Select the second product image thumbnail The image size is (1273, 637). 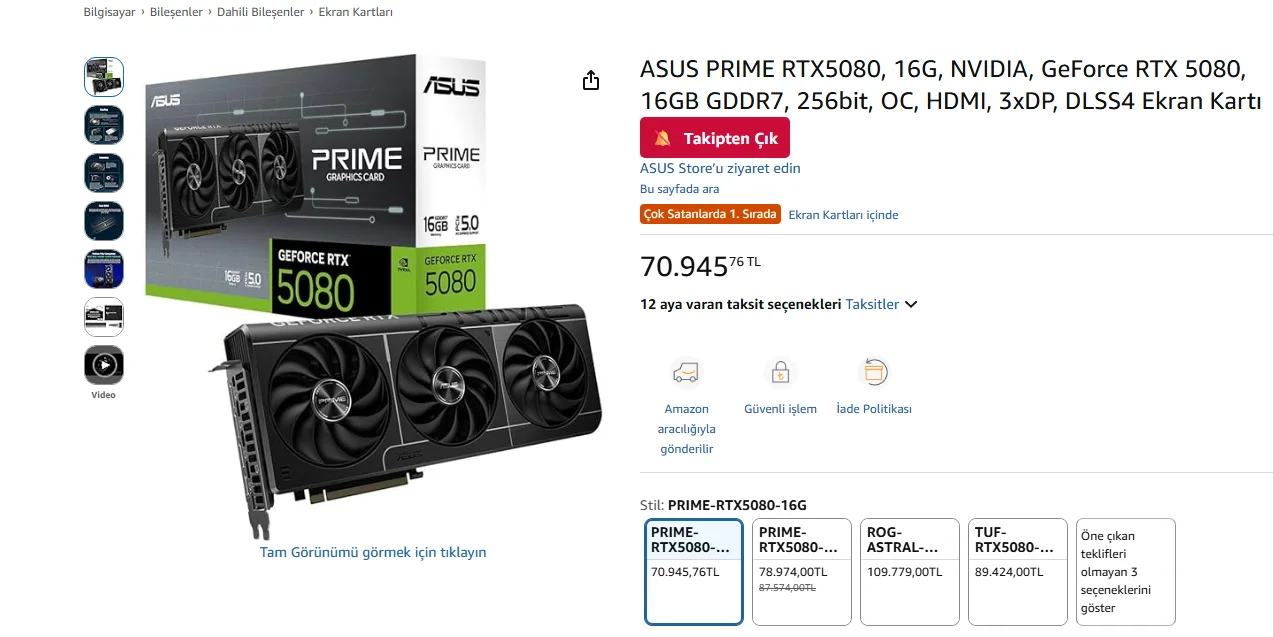(x=104, y=125)
